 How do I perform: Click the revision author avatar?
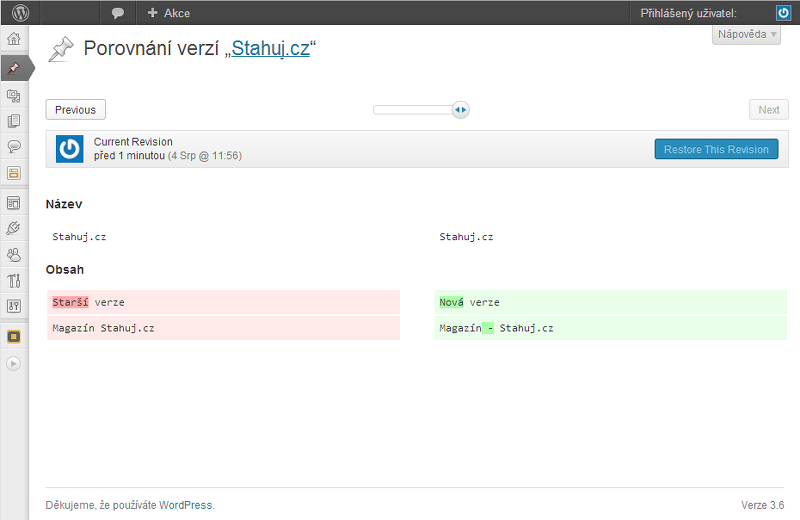tap(69, 149)
